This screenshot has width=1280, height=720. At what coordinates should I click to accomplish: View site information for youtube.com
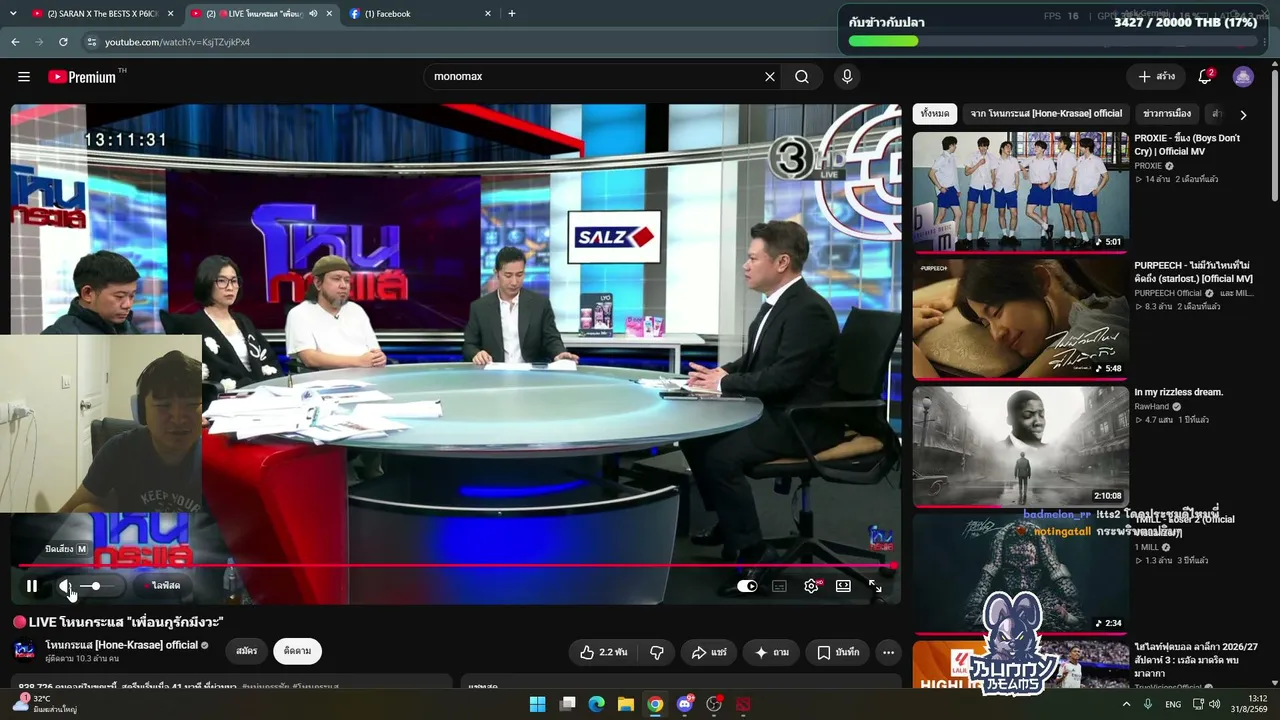tap(91, 42)
